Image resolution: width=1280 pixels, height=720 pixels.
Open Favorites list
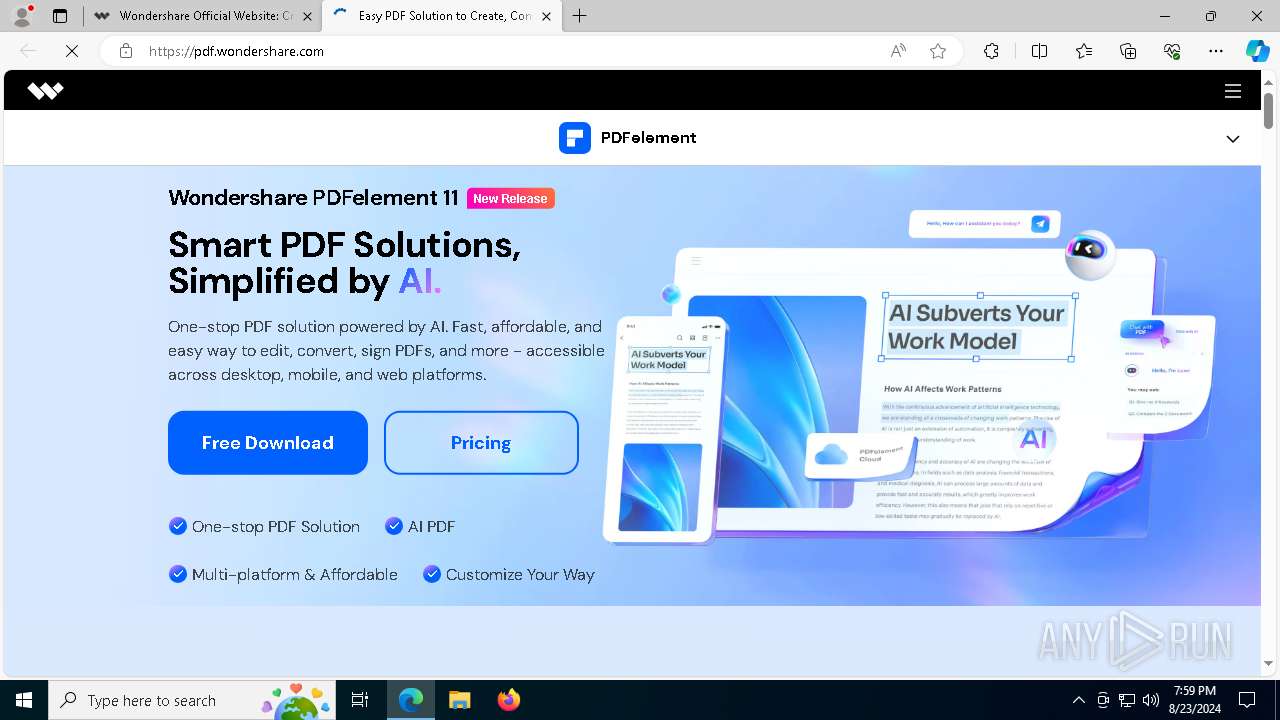click(x=1084, y=51)
